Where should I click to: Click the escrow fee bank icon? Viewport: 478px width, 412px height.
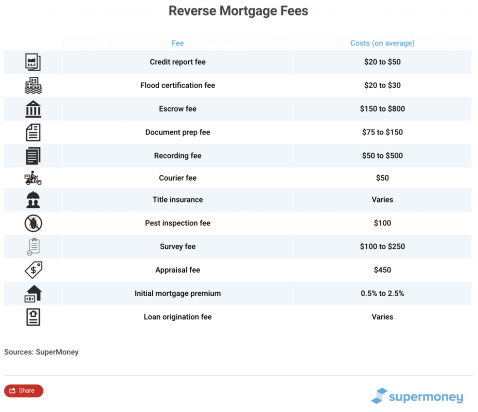point(33,109)
